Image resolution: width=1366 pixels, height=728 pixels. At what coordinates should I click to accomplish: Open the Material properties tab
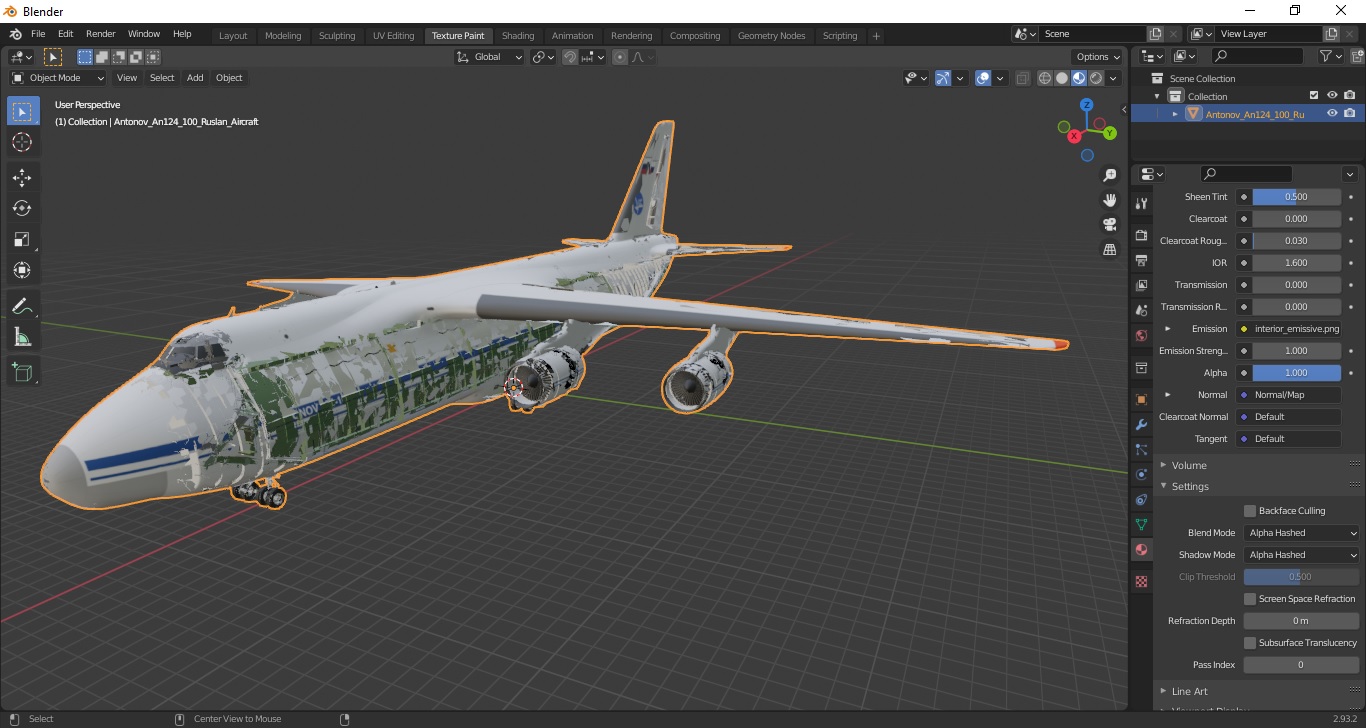[1141, 549]
